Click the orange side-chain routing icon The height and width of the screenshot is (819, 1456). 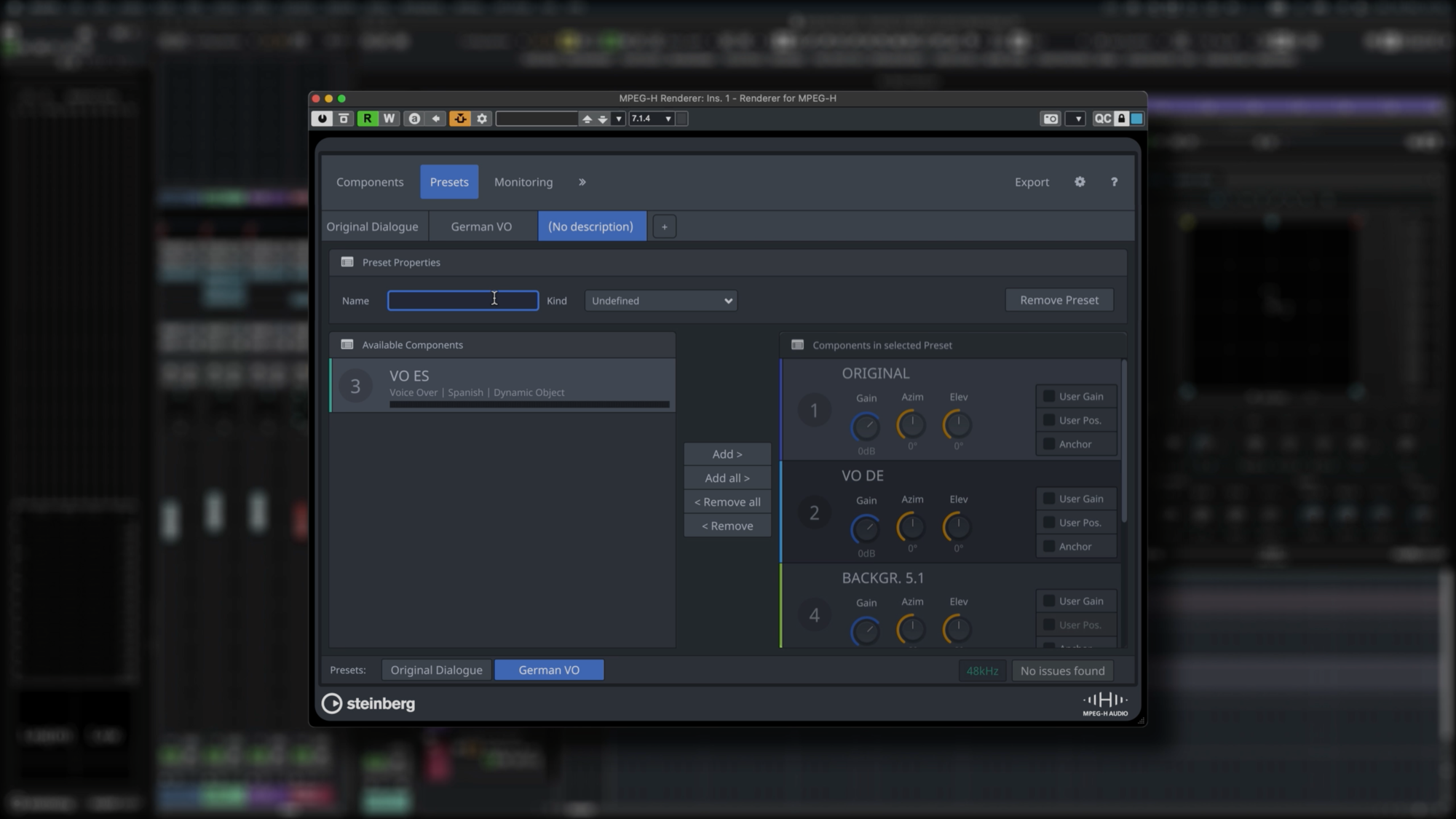pyautogui.click(x=460, y=119)
